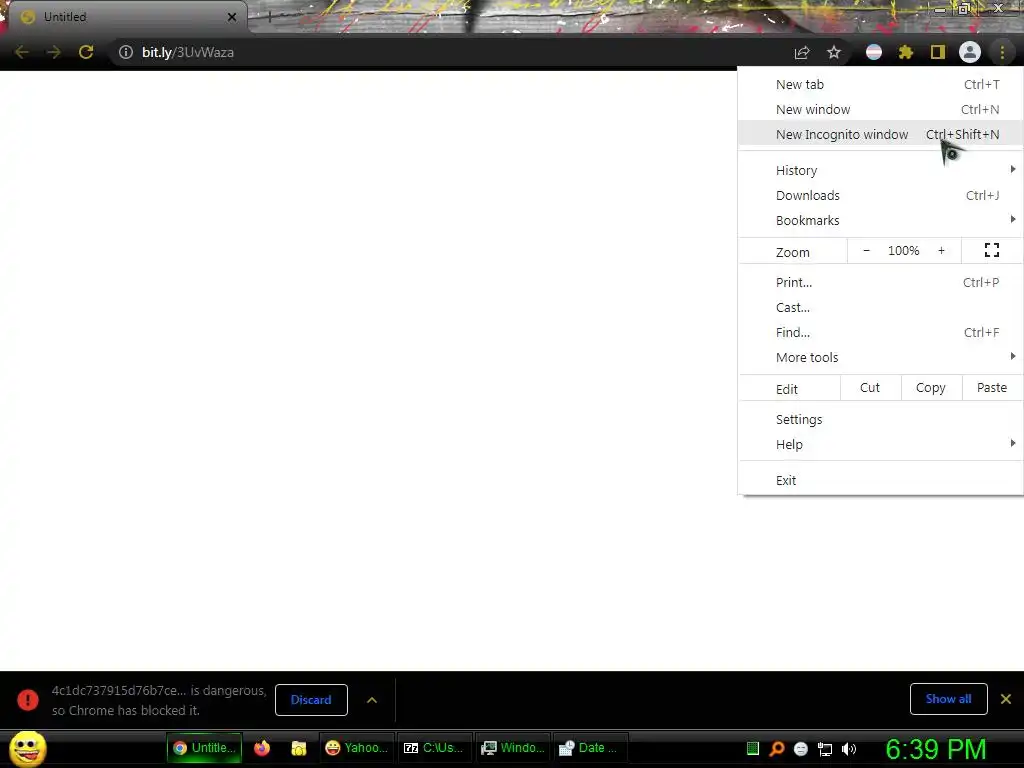View site information icon in address bar
The width and height of the screenshot is (1024, 768).
[x=125, y=52]
